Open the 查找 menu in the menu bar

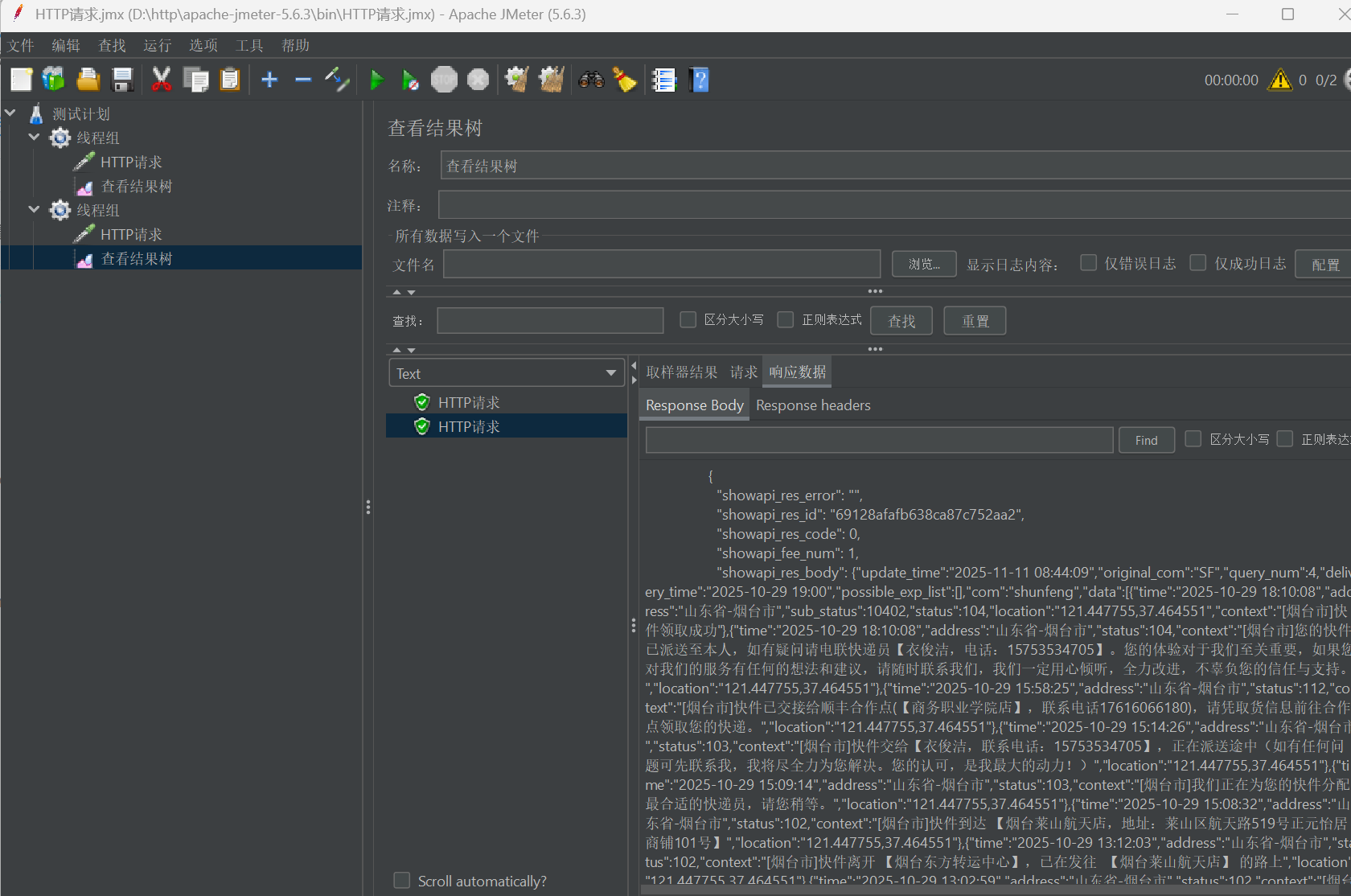click(x=112, y=46)
